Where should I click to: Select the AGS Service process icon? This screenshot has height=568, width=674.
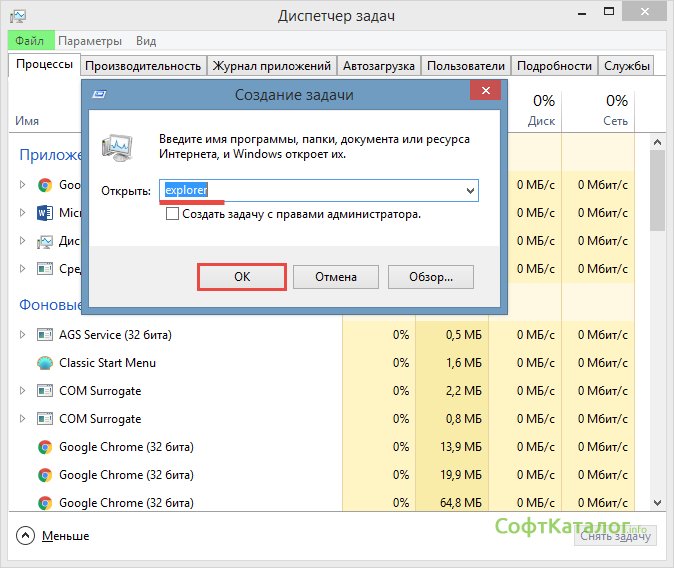(45, 335)
